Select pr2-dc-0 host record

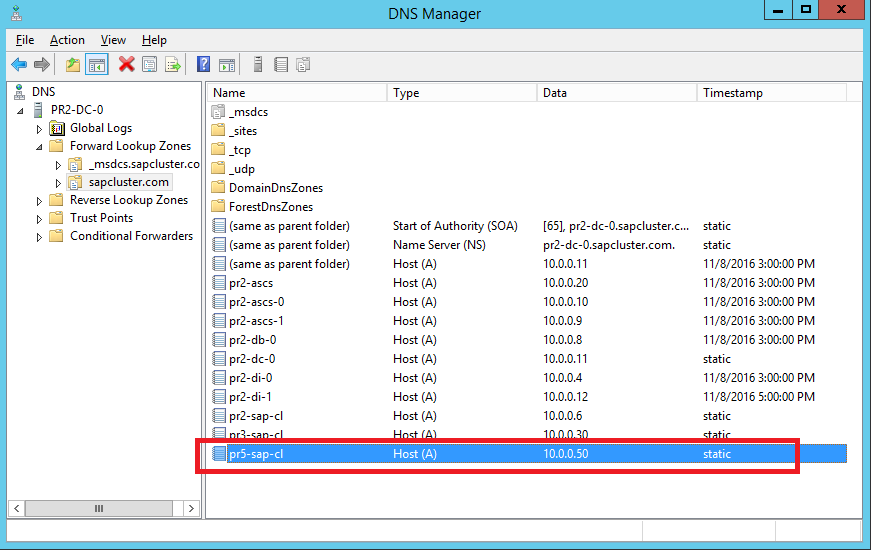529,359
